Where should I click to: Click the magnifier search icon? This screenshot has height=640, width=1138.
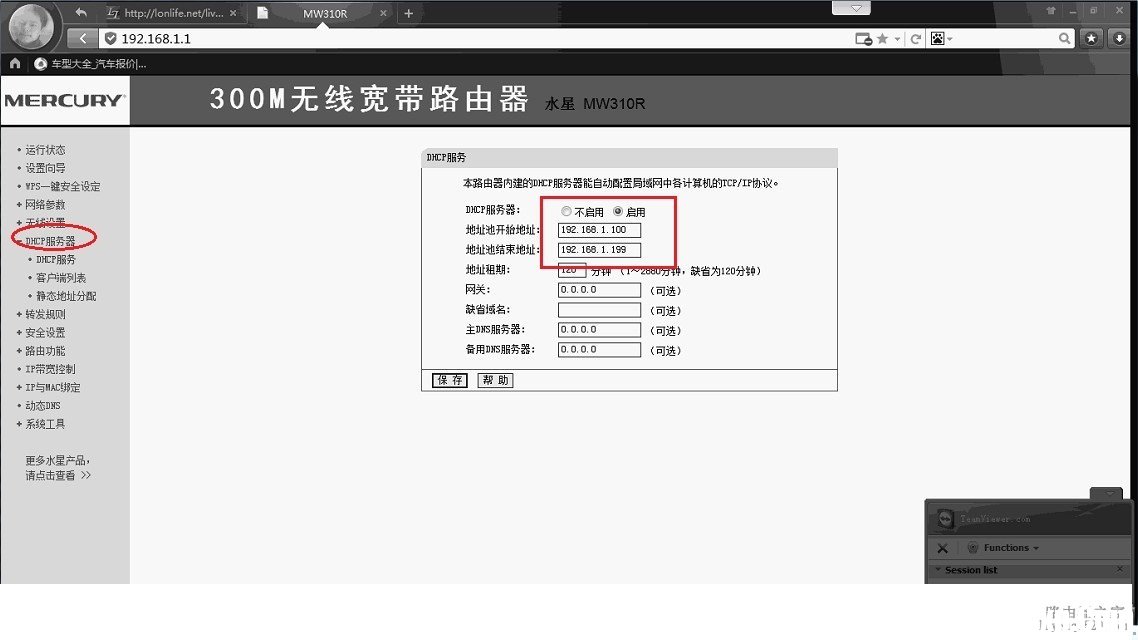point(1064,38)
